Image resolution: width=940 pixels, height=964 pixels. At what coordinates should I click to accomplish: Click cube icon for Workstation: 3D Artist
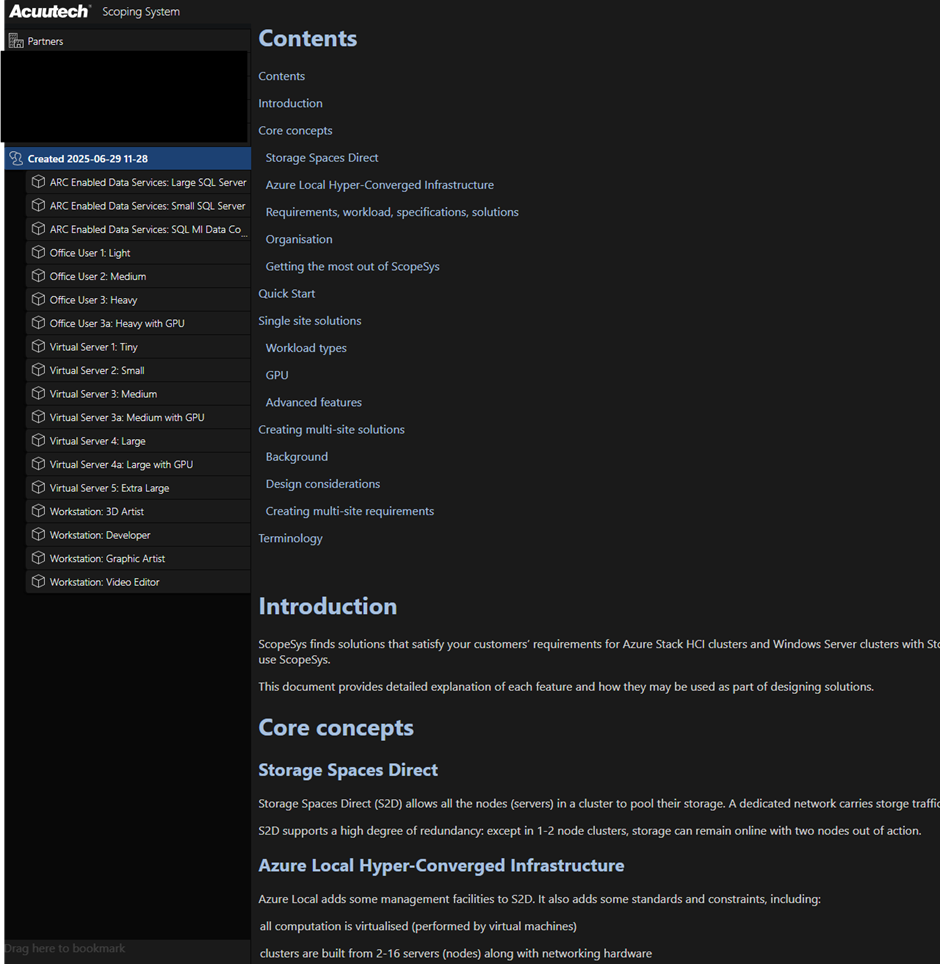pos(38,511)
